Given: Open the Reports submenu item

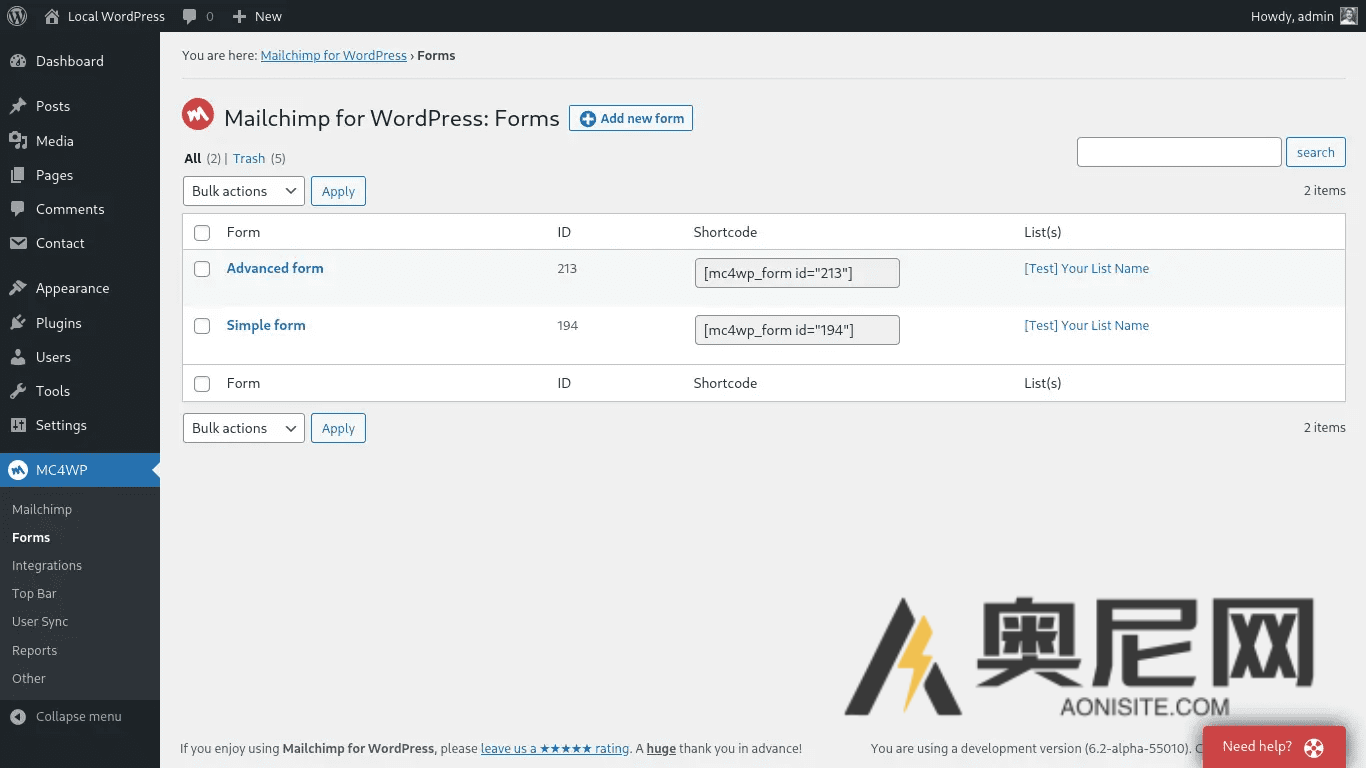Looking at the screenshot, I should click(x=34, y=650).
